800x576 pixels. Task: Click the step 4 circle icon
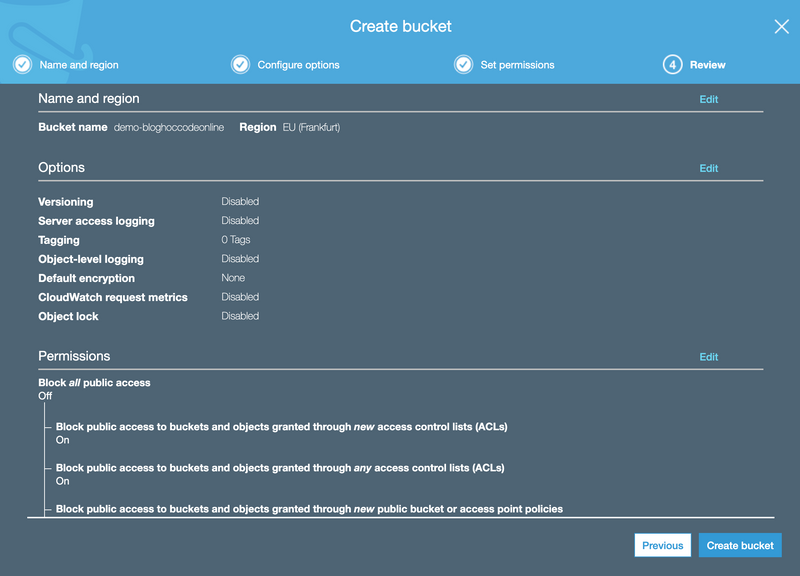pos(672,65)
